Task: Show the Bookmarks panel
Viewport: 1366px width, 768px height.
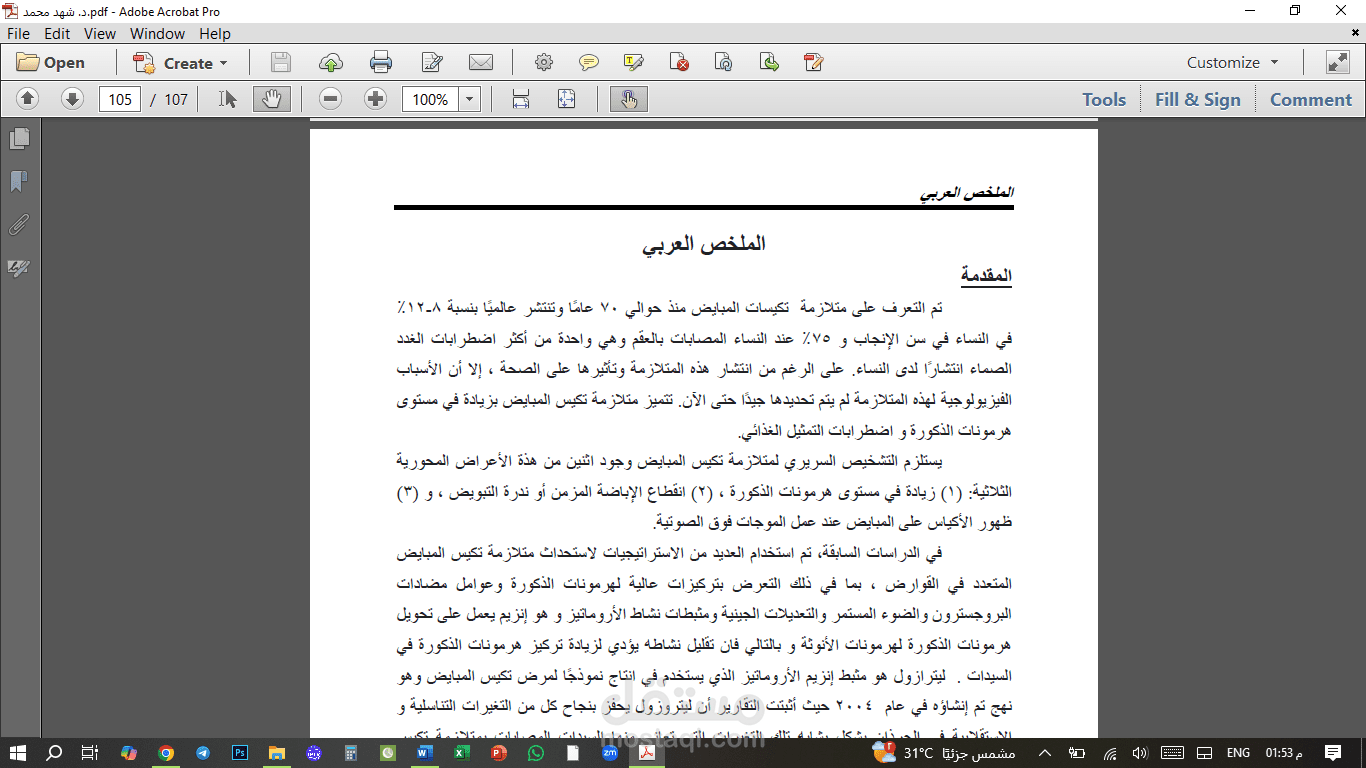Action: coord(19,181)
